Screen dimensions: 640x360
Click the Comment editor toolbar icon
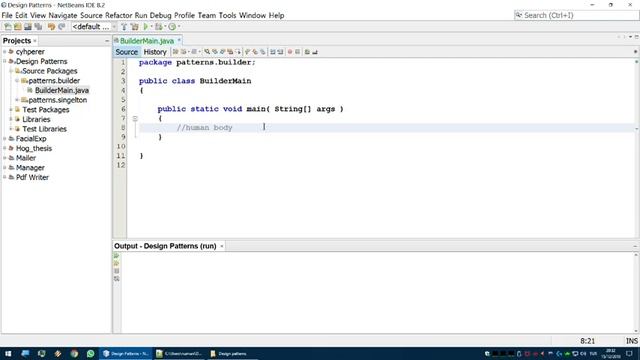[307, 52]
